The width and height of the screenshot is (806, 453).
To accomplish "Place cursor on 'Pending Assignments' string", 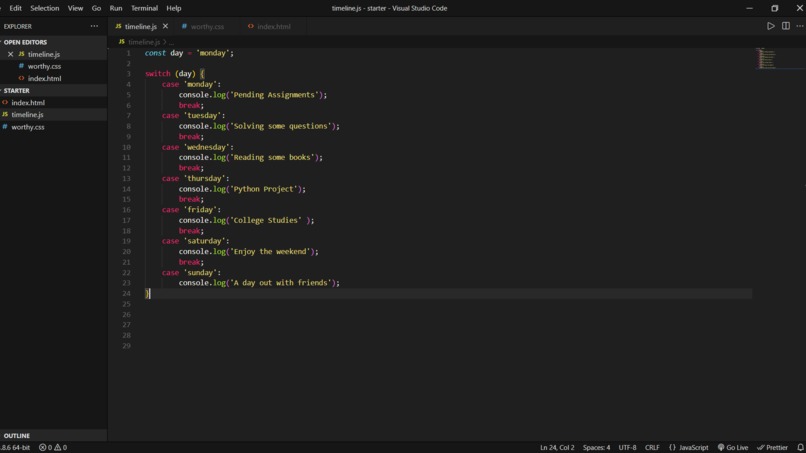I will [274, 95].
